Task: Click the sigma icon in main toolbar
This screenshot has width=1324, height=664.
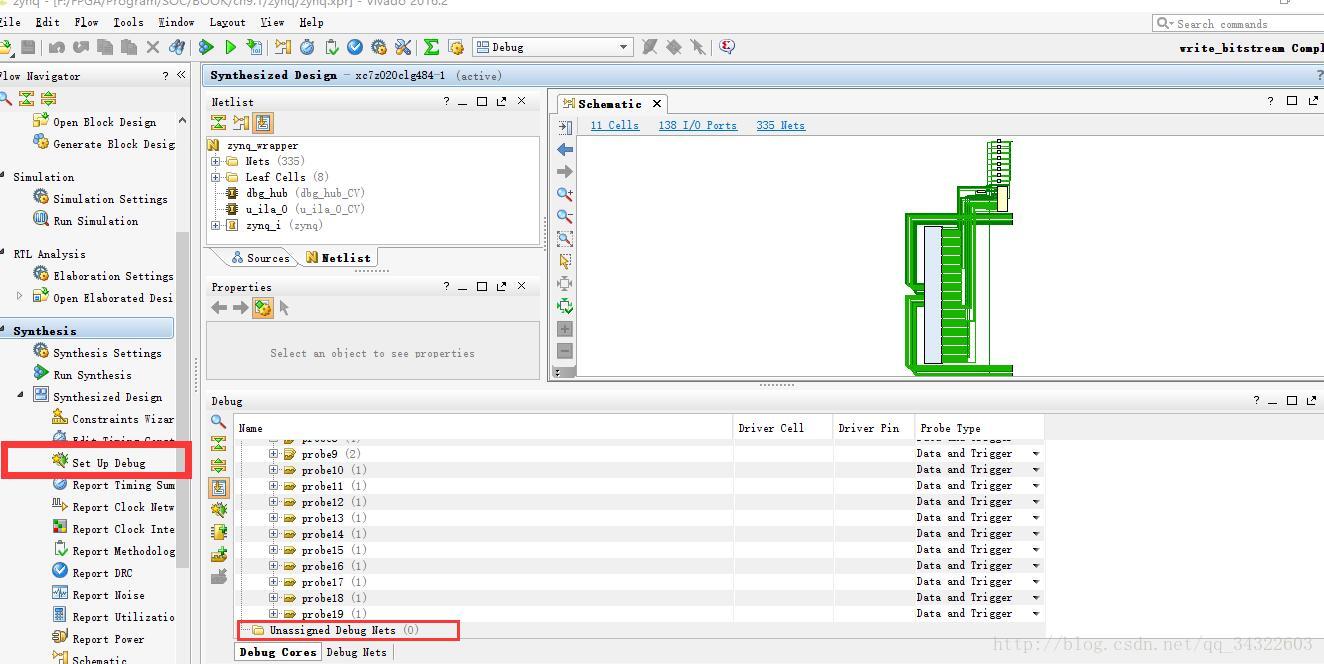Action: (x=431, y=47)
